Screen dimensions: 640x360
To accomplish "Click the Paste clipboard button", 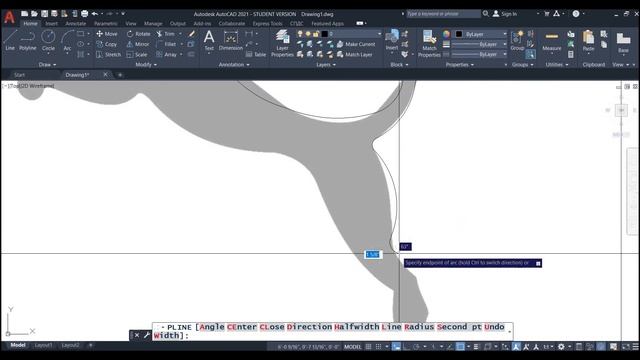I will pyautogui.click(x=588, y=41).
